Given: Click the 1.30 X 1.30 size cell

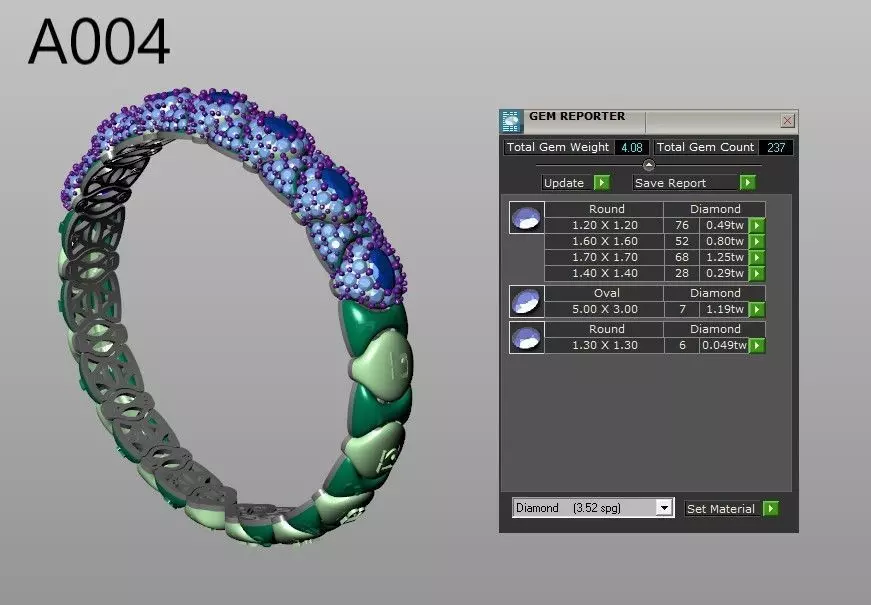Looking at the screenshot, I should (x=604, y=345).
